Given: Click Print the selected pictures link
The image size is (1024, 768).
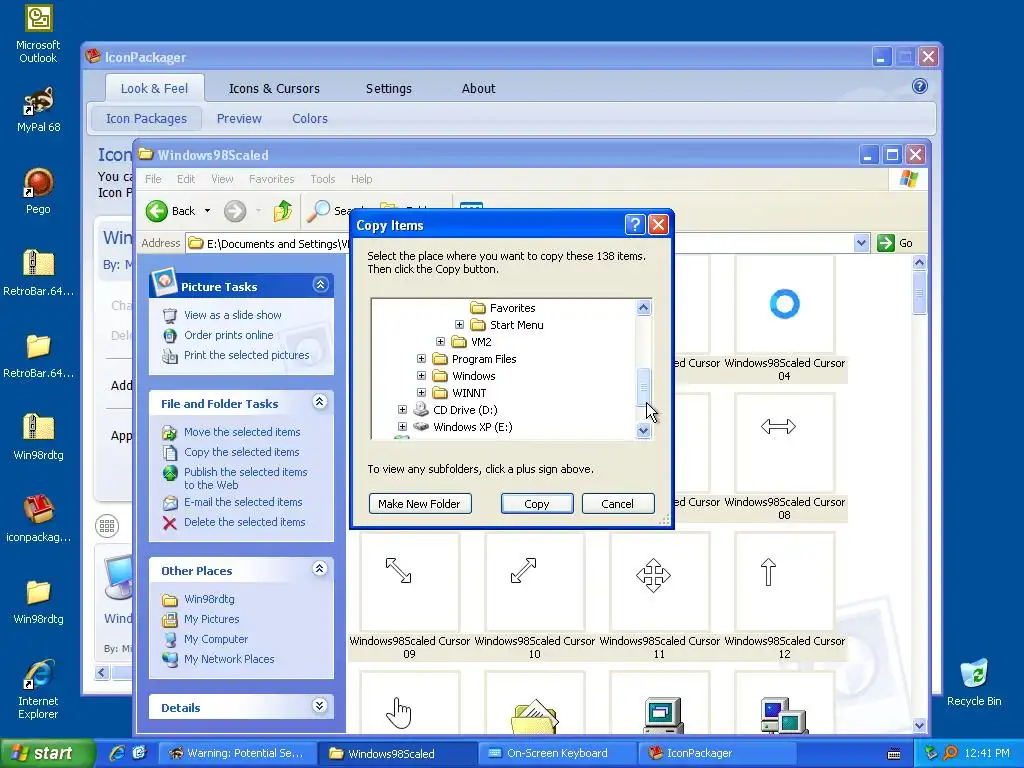Looking at the screenshot, I should tap(246, 355).
